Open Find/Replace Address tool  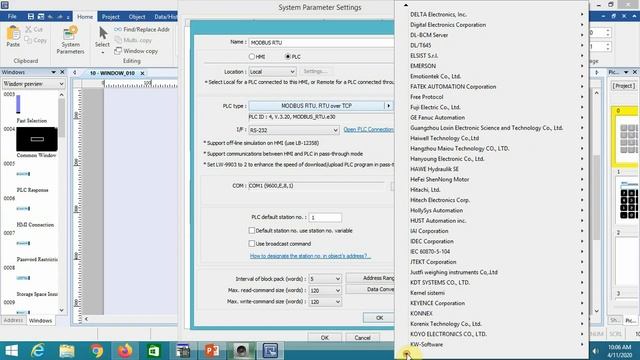(142, 29)
